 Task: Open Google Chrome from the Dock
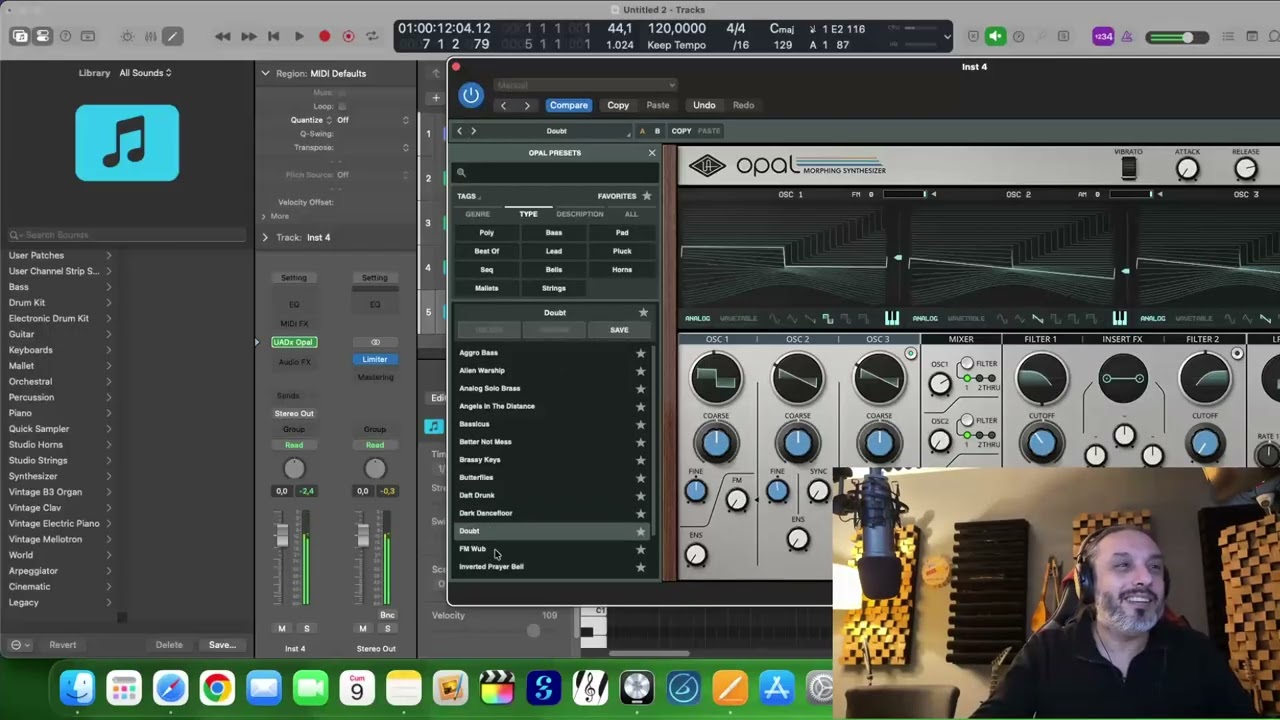click(217, 688)
